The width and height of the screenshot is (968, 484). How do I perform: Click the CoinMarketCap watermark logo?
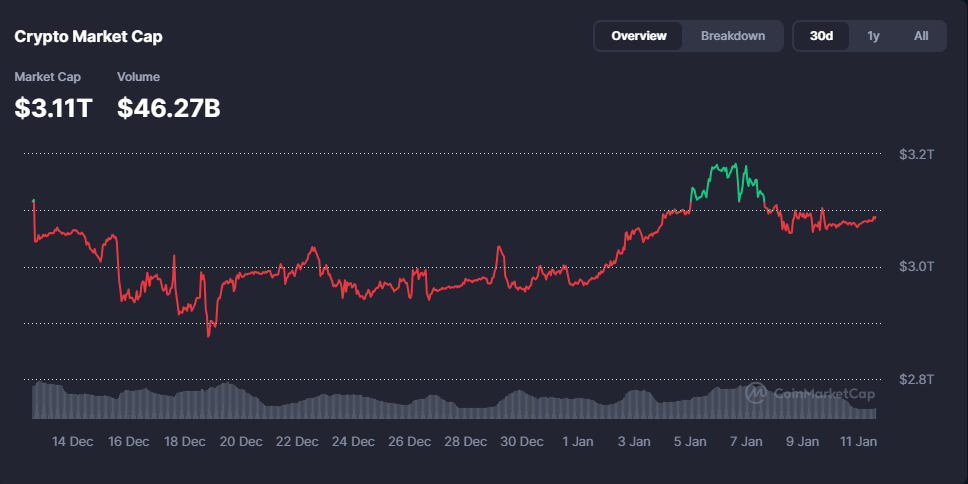810,393
